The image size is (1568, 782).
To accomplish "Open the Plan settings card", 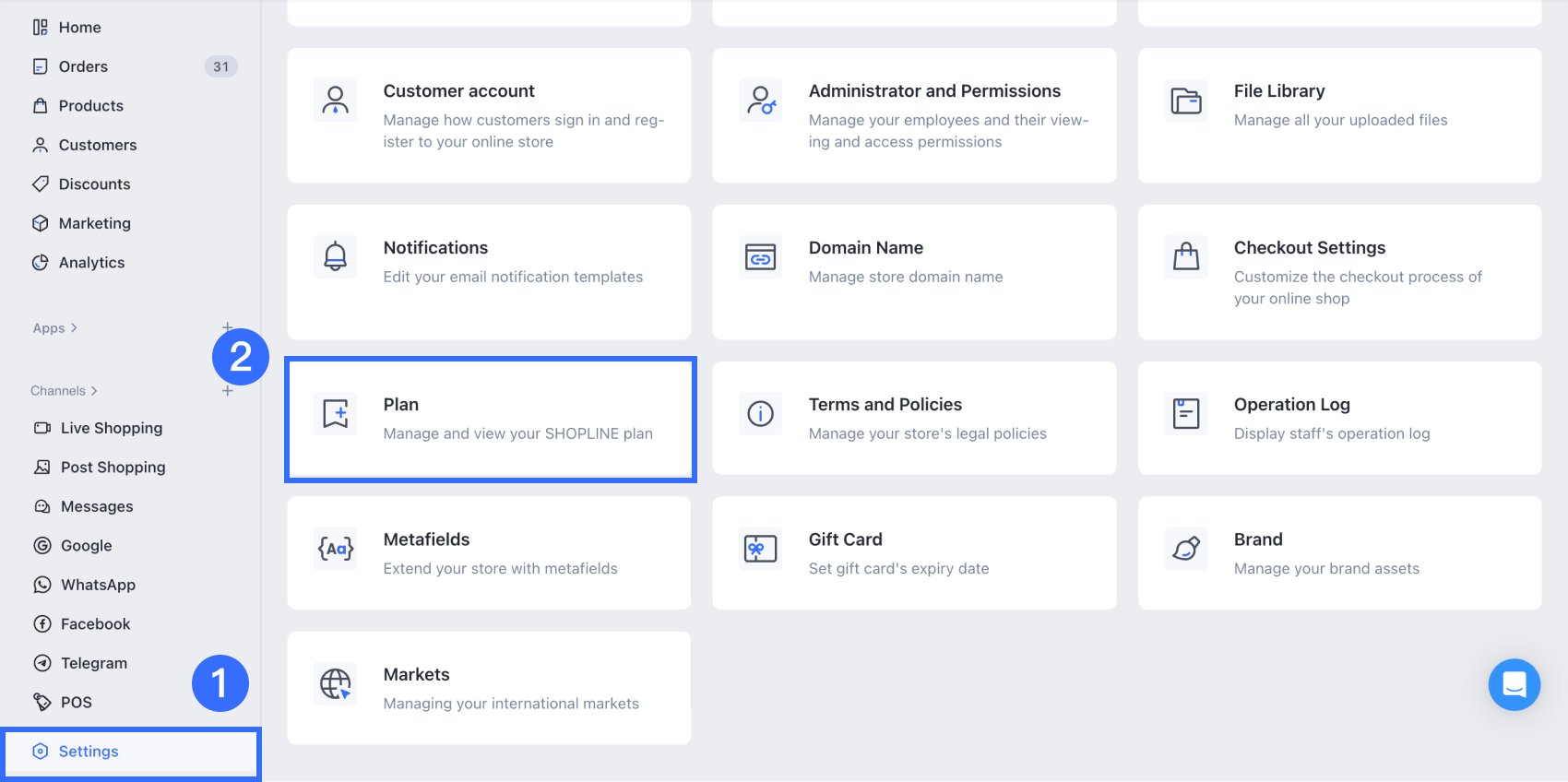I will [x=490, y=419].
